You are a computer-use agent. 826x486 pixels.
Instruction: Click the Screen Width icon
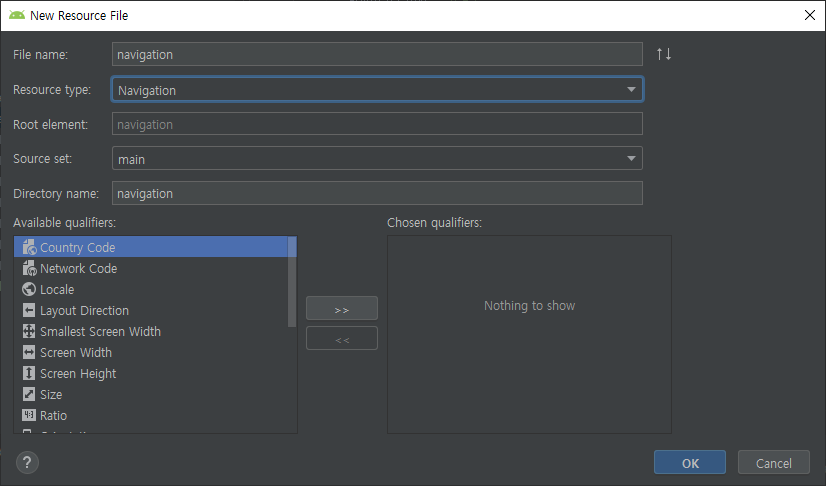29,352
